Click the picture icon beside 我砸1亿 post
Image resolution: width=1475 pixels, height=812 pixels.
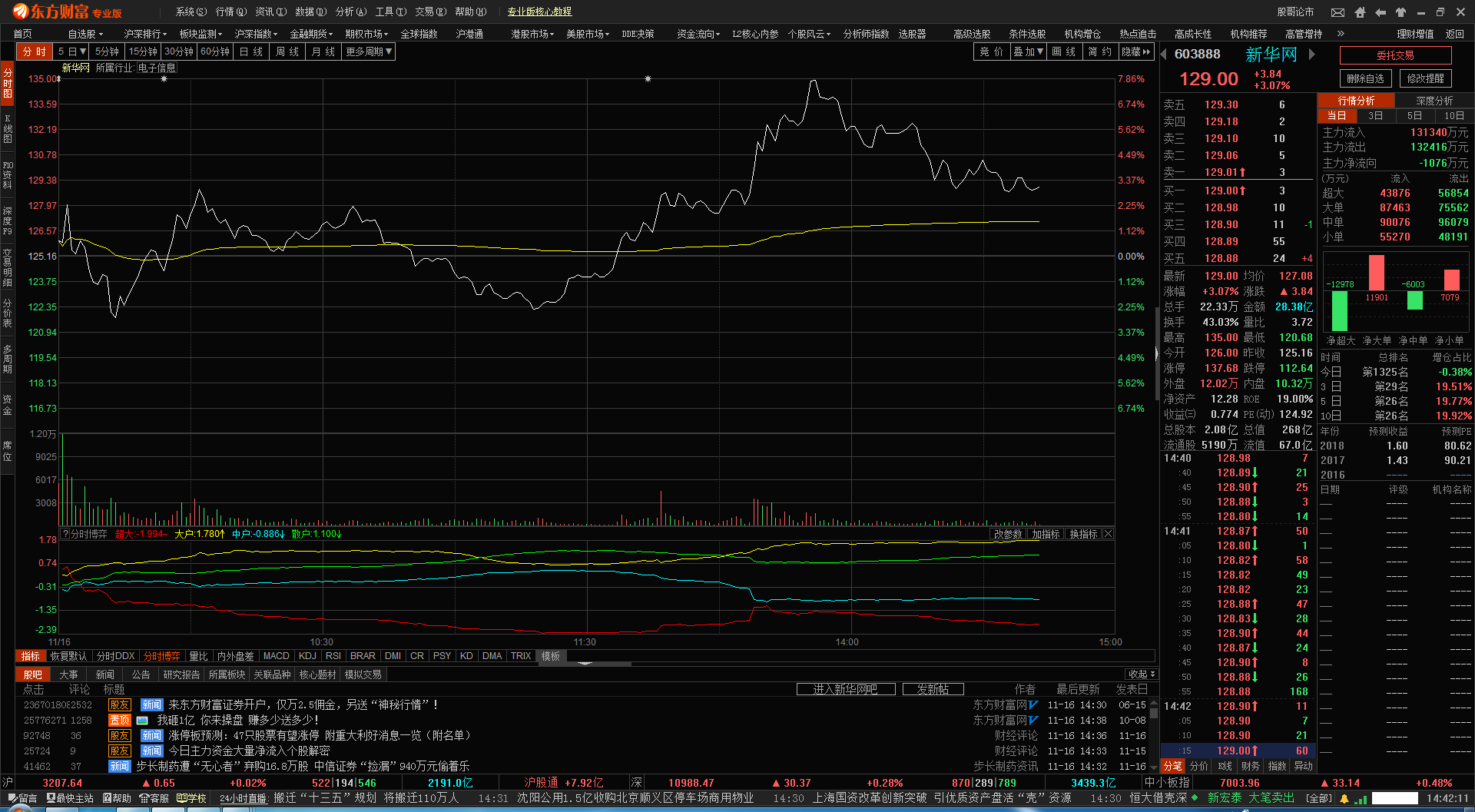(142, 721)
